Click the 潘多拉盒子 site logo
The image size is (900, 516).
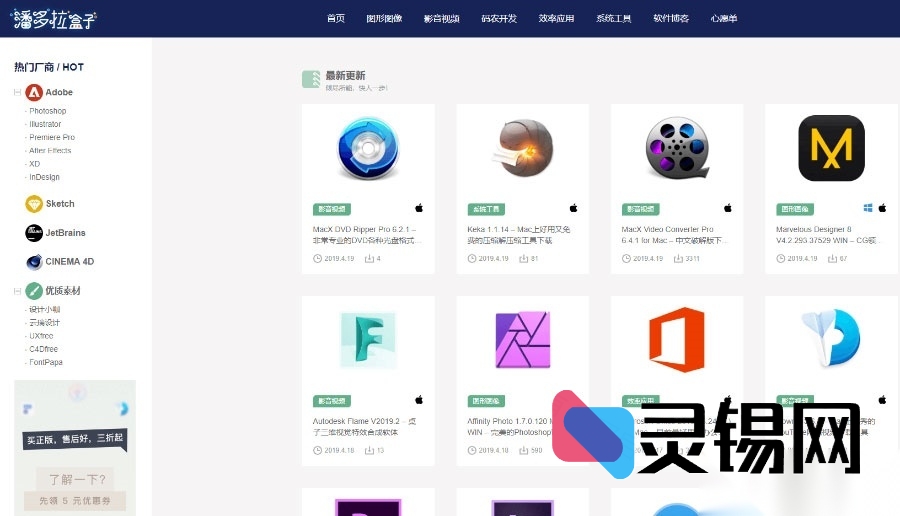[x=54, y=19]
